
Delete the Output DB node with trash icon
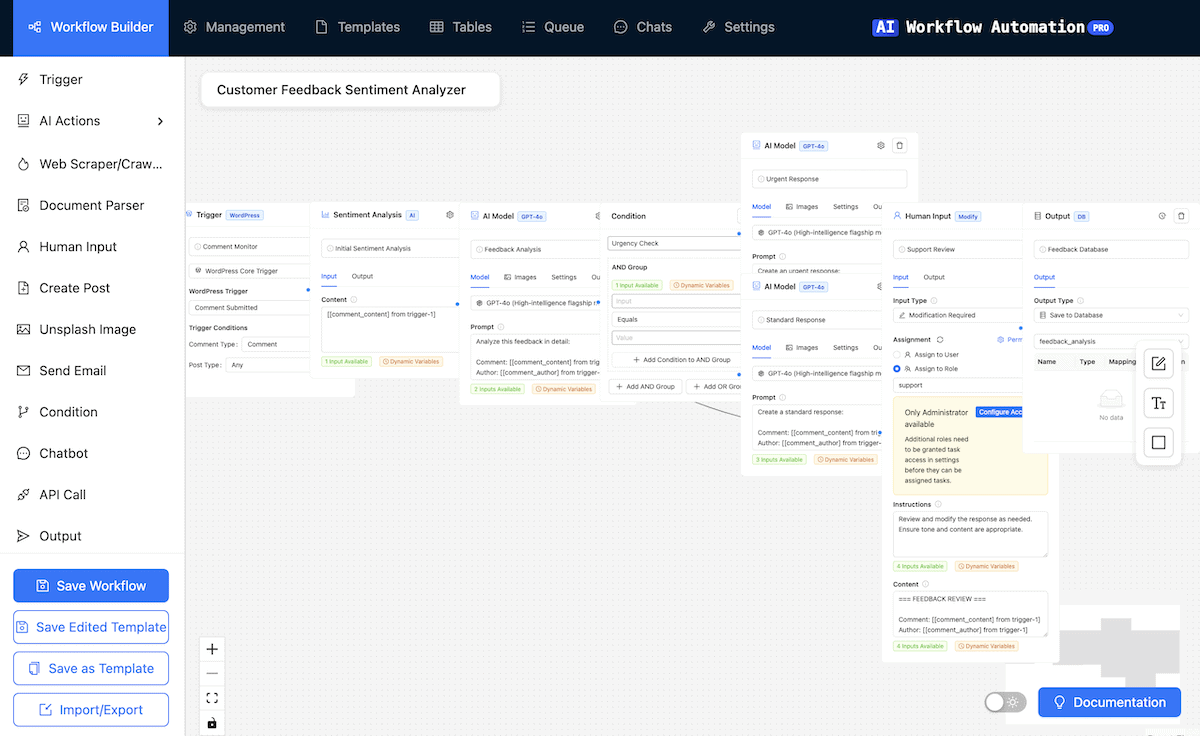click(1181, 216)
